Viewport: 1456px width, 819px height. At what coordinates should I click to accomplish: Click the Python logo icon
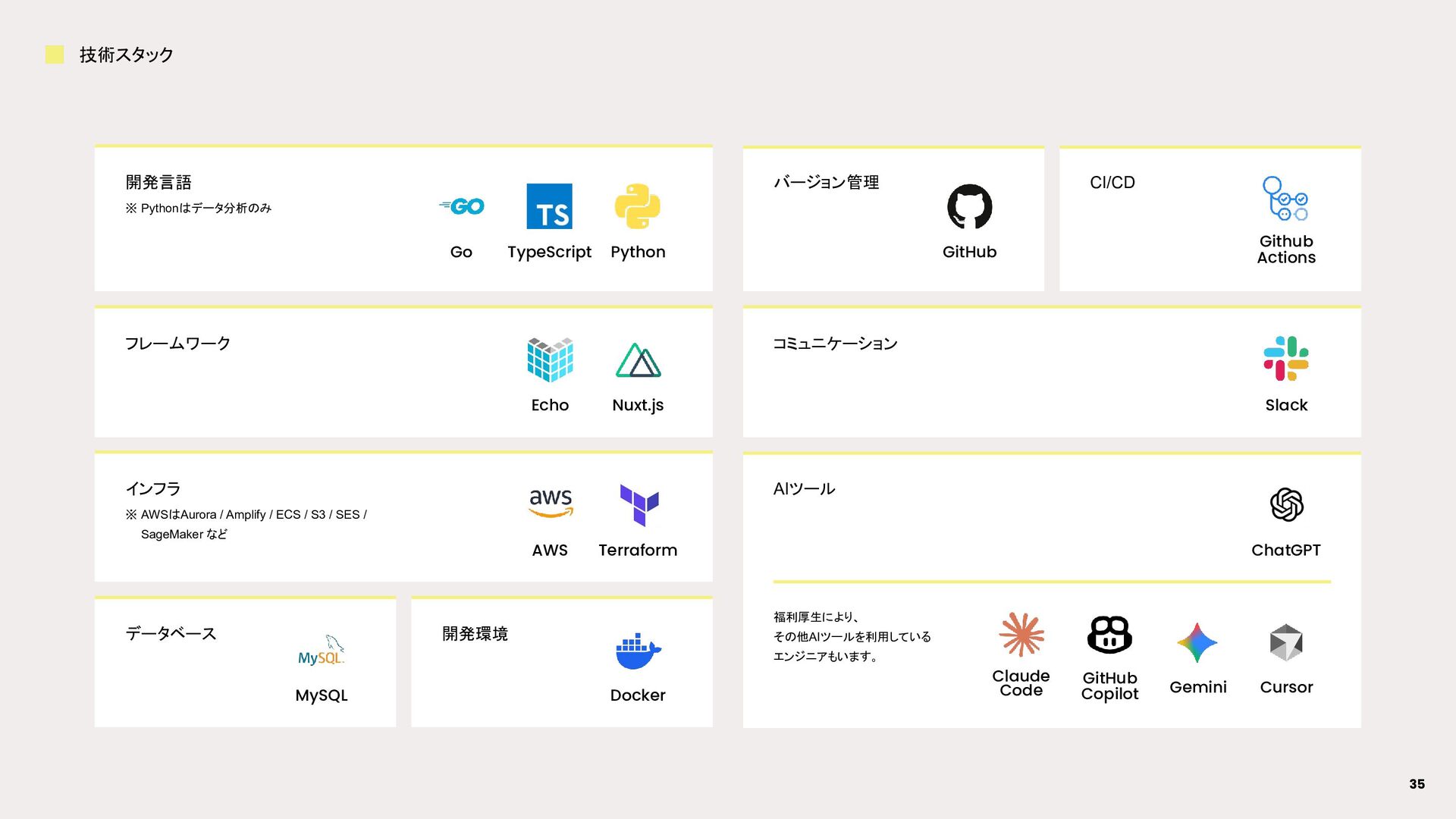click(x=637, y=206)
